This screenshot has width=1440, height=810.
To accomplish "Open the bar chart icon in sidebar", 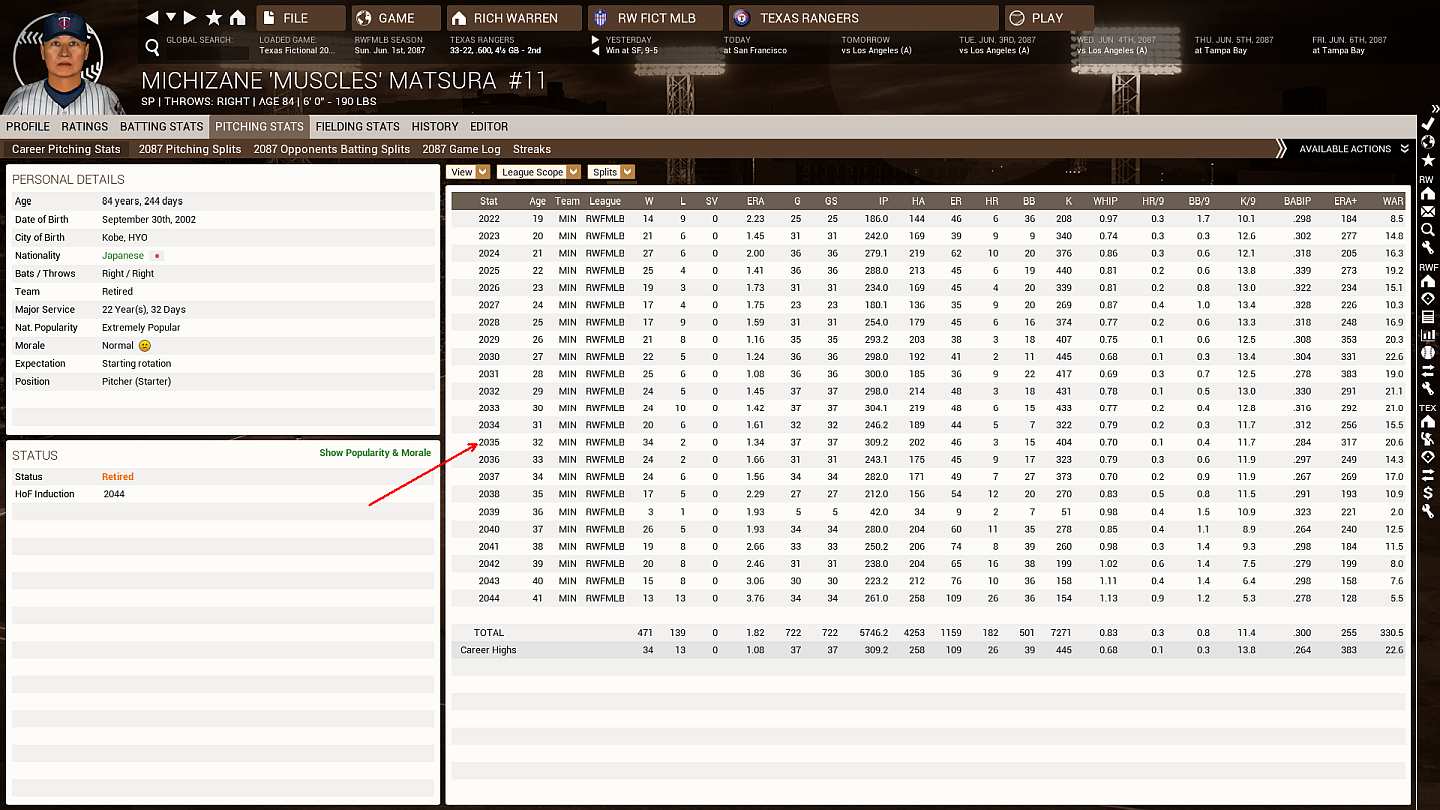I will pos(1428,335).
